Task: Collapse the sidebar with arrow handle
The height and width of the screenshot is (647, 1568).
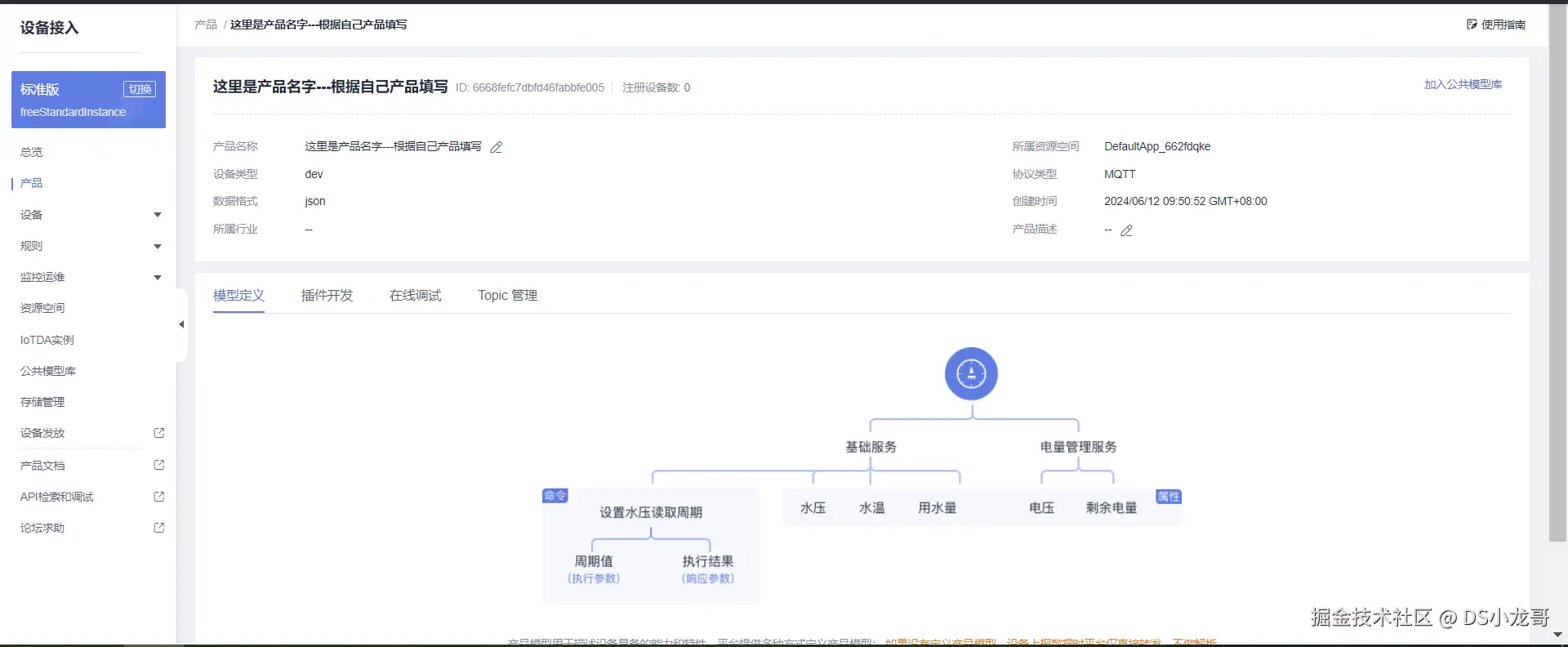Action: pos(181,324)
